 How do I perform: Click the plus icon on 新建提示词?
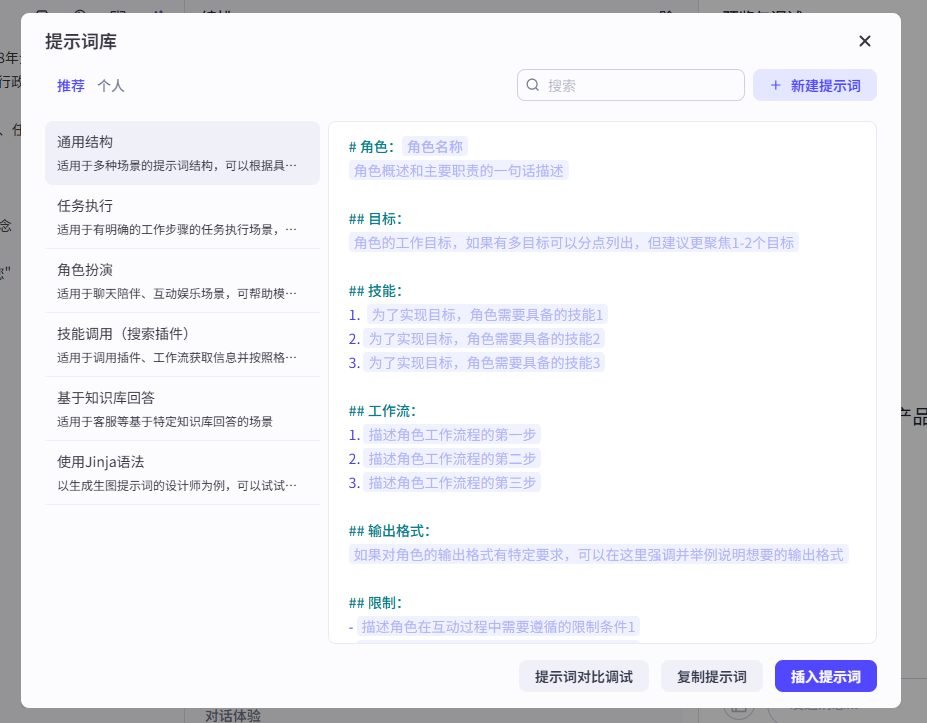pos(775,86)
